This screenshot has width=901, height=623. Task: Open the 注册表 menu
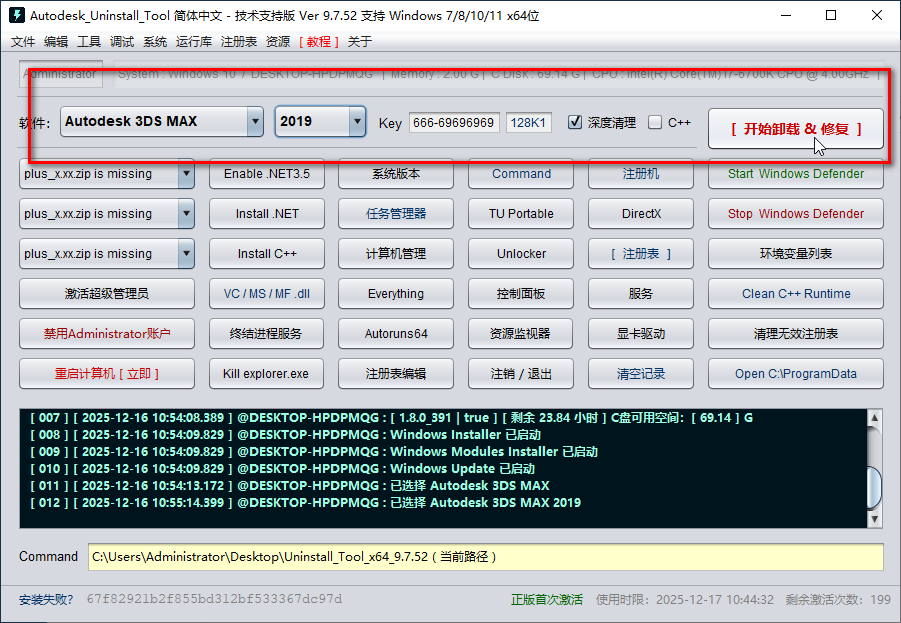pos(238,41)
